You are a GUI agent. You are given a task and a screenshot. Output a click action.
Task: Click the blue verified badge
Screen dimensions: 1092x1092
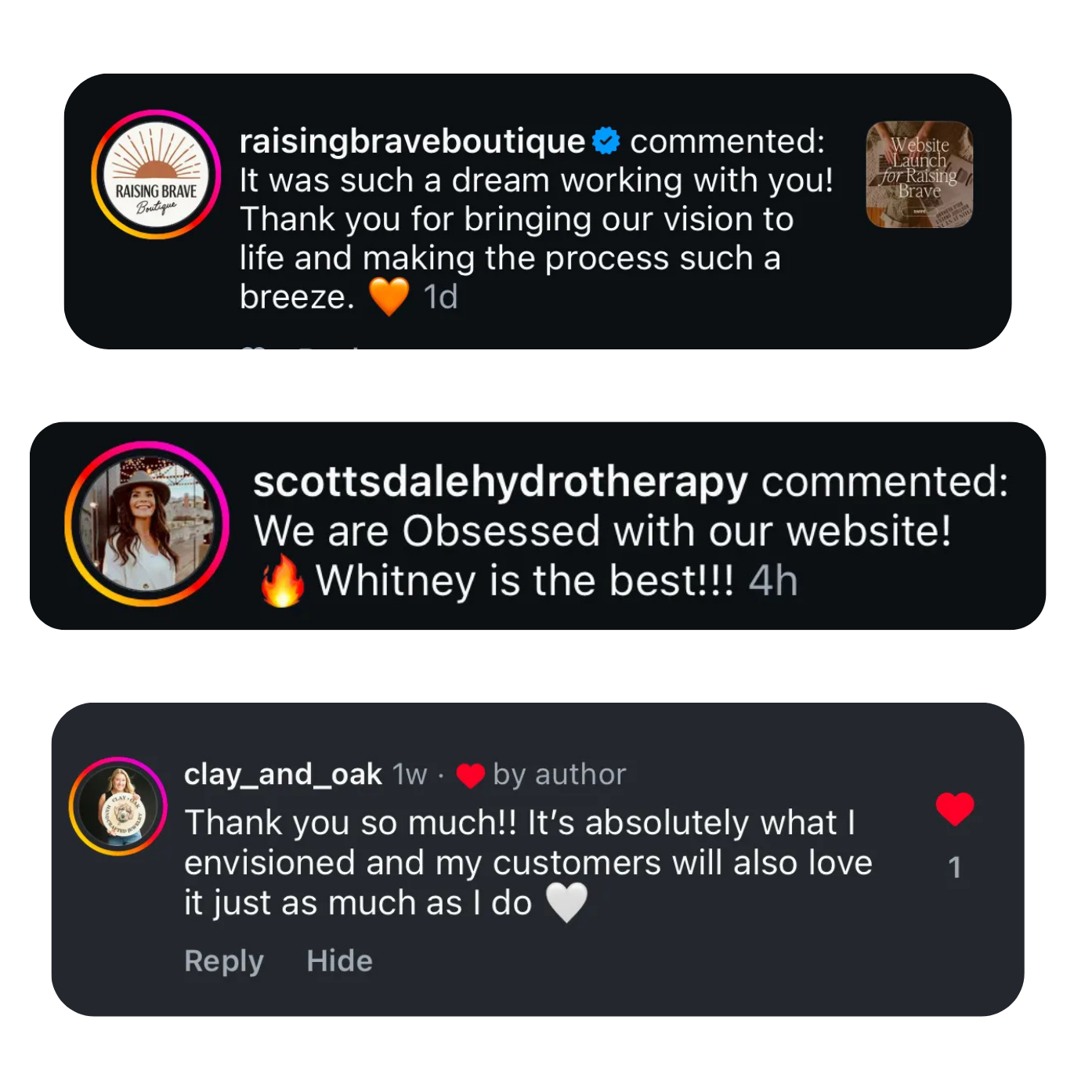click(606, 141)
